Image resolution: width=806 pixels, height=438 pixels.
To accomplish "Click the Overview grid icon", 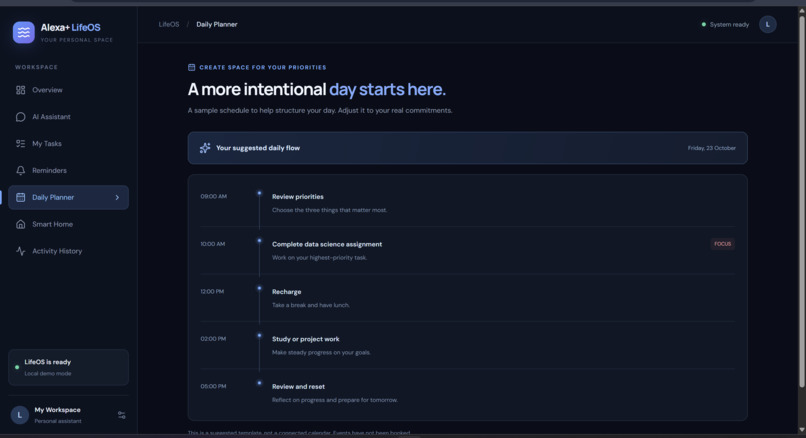I will [21, 90].
